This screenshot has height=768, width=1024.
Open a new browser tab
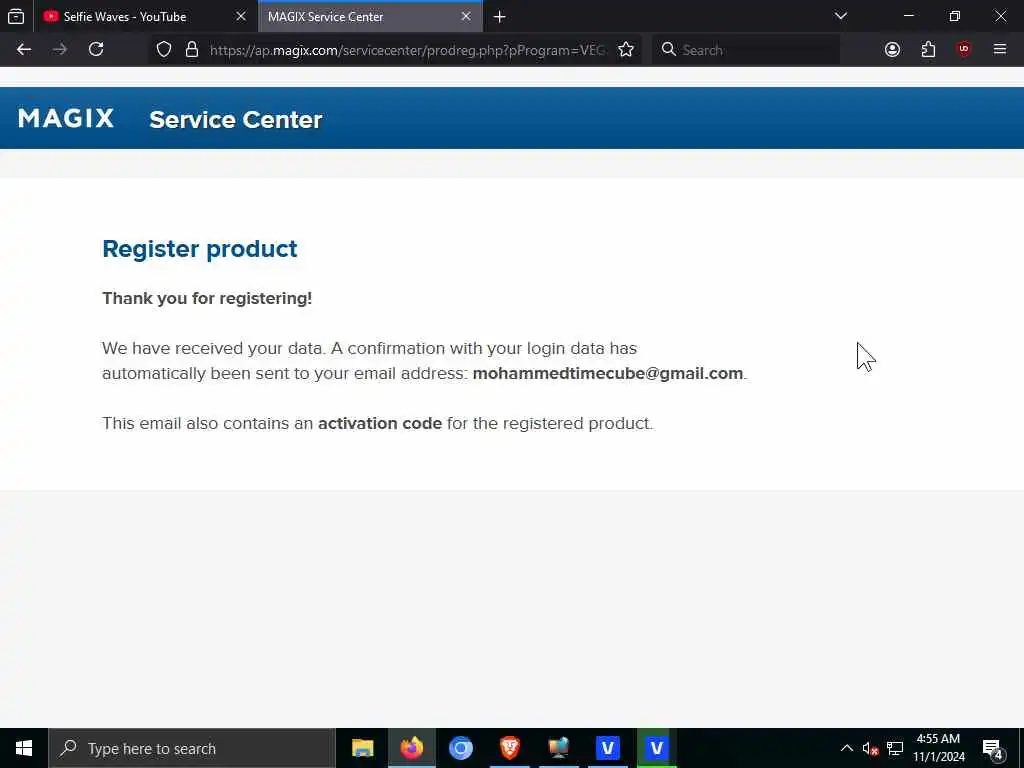[x=500, y=17]
